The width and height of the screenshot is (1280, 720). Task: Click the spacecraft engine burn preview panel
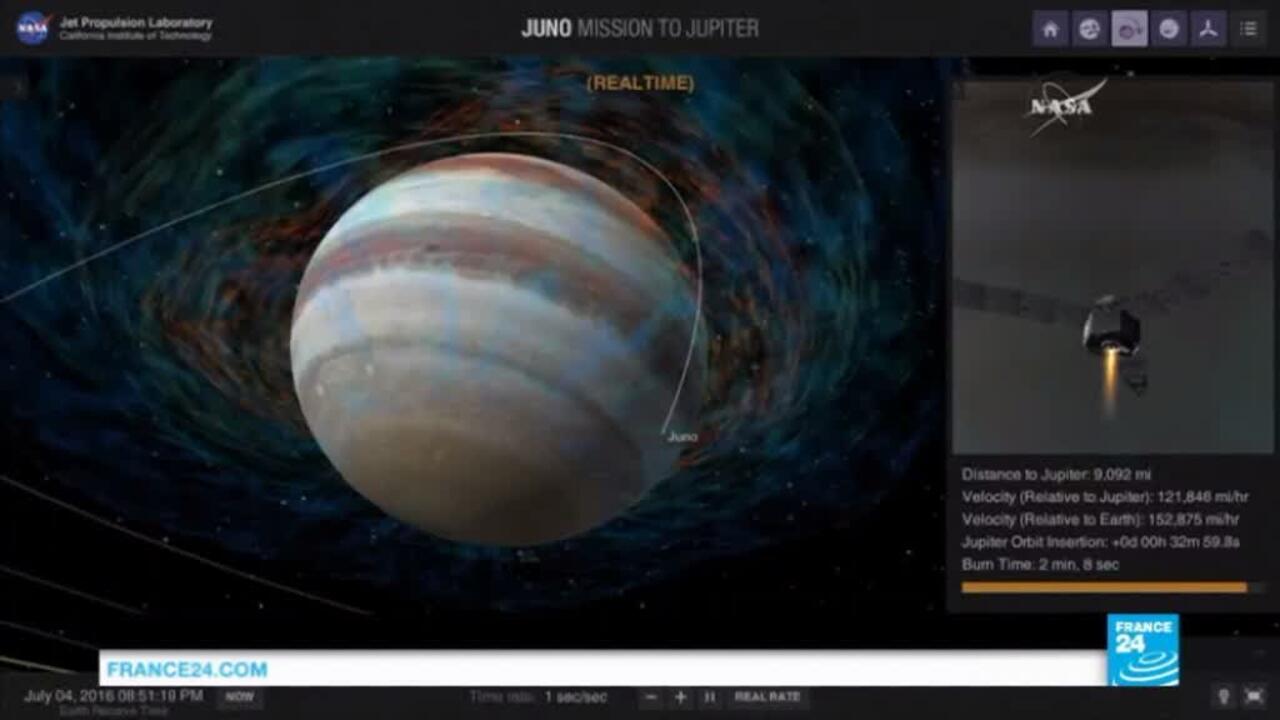1110,330
